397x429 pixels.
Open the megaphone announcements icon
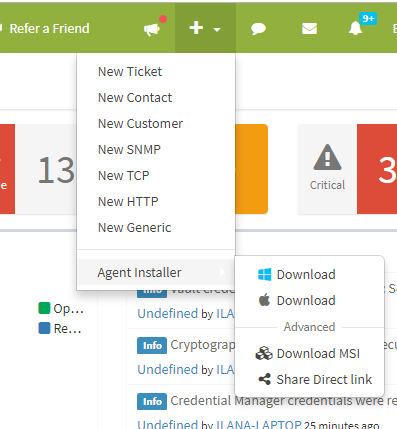point(152,29)
